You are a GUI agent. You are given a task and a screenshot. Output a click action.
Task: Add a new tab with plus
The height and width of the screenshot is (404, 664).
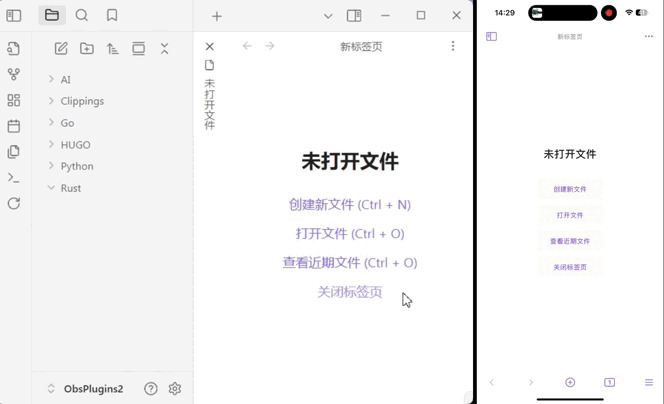click(217, 17)
